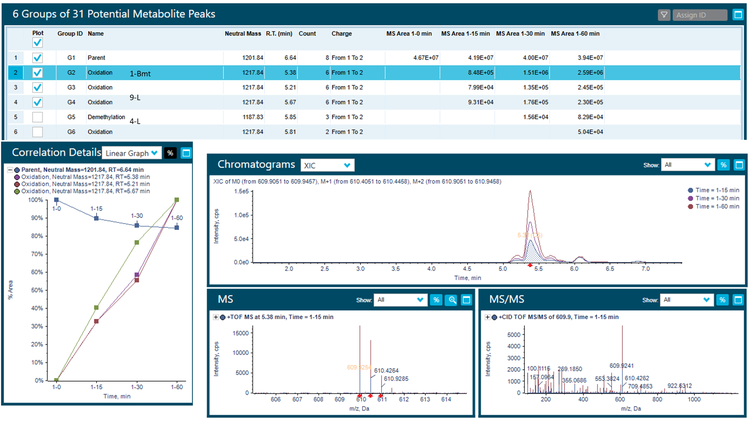The image size is (750, 422).
Task: Enable Plot checkbox for G5 Demethylation row
Action: click(x=37, y=117)
